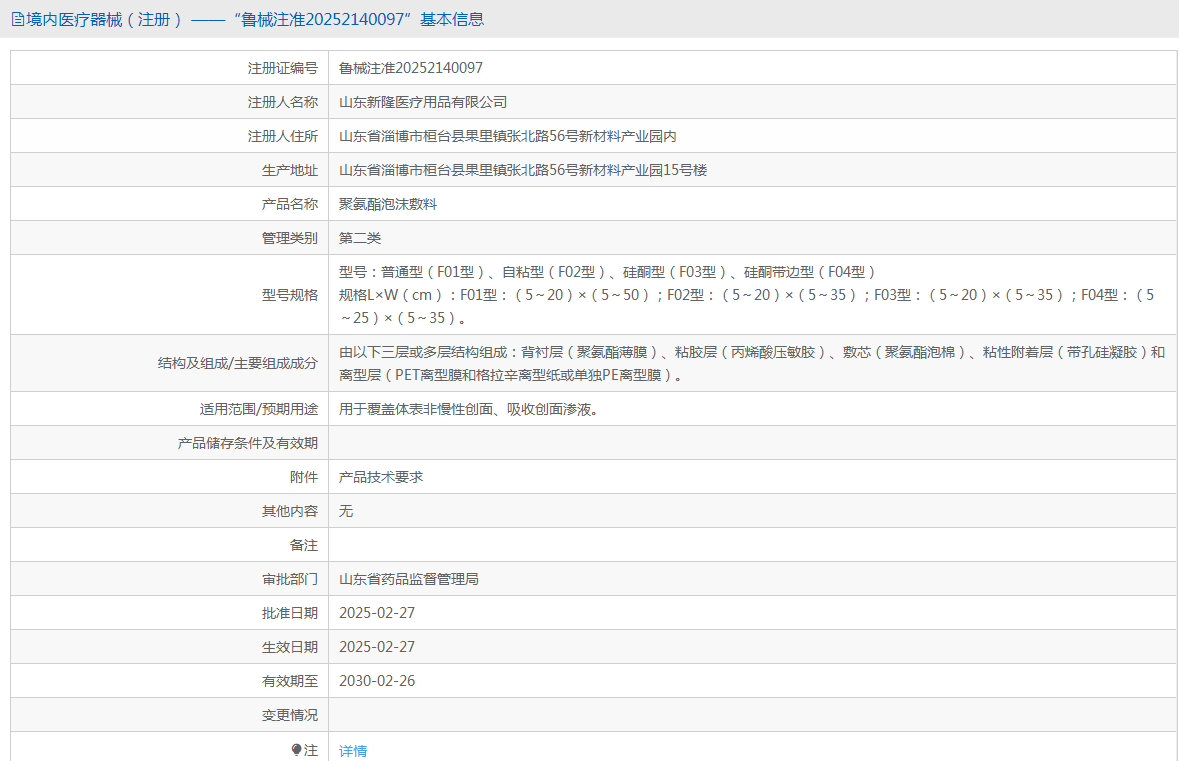Click the 有效期至 label
Viewport: 1179px width, 761px height.
[289, 681]
